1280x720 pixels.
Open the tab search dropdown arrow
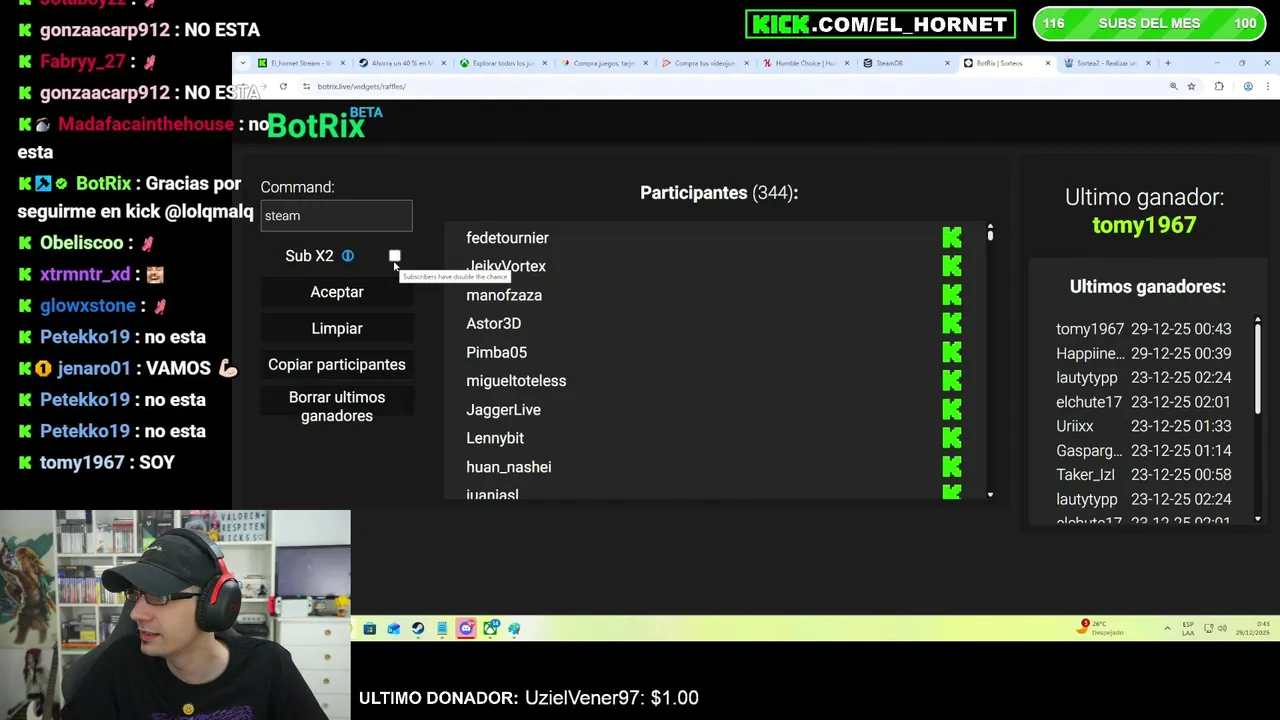245,63
